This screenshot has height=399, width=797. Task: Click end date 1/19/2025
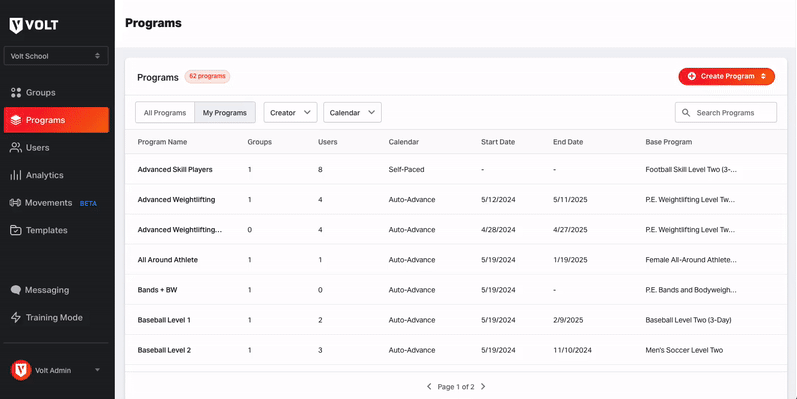(570, 260)
